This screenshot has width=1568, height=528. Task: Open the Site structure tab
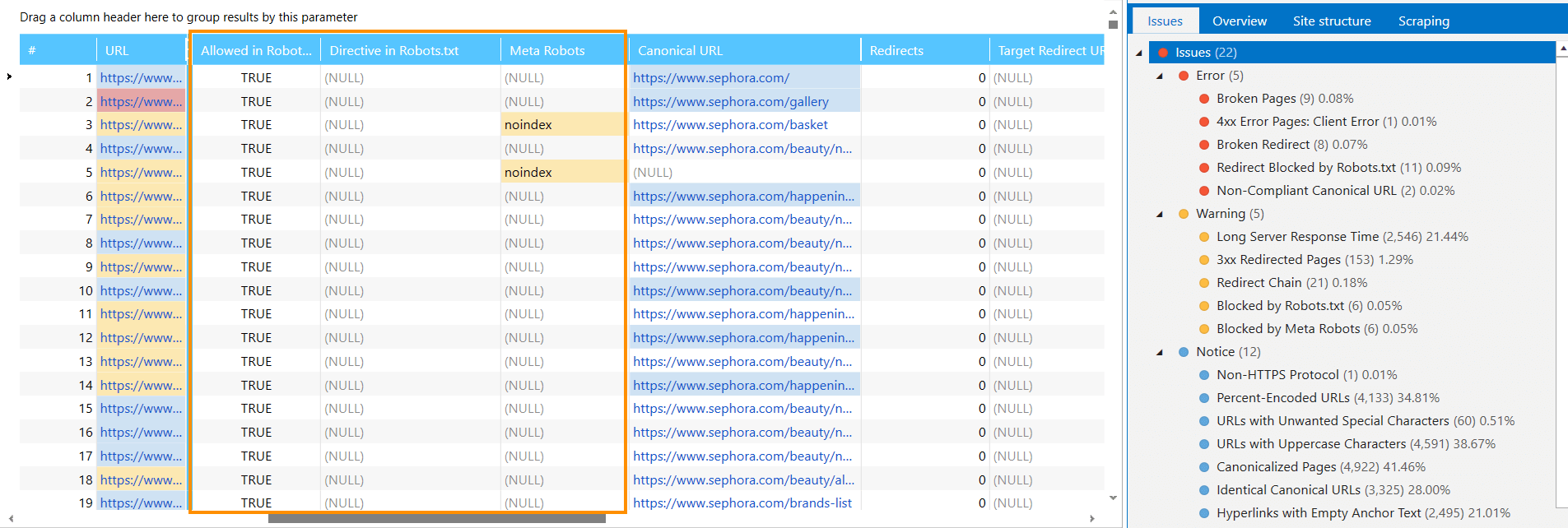click(1331, 21)
